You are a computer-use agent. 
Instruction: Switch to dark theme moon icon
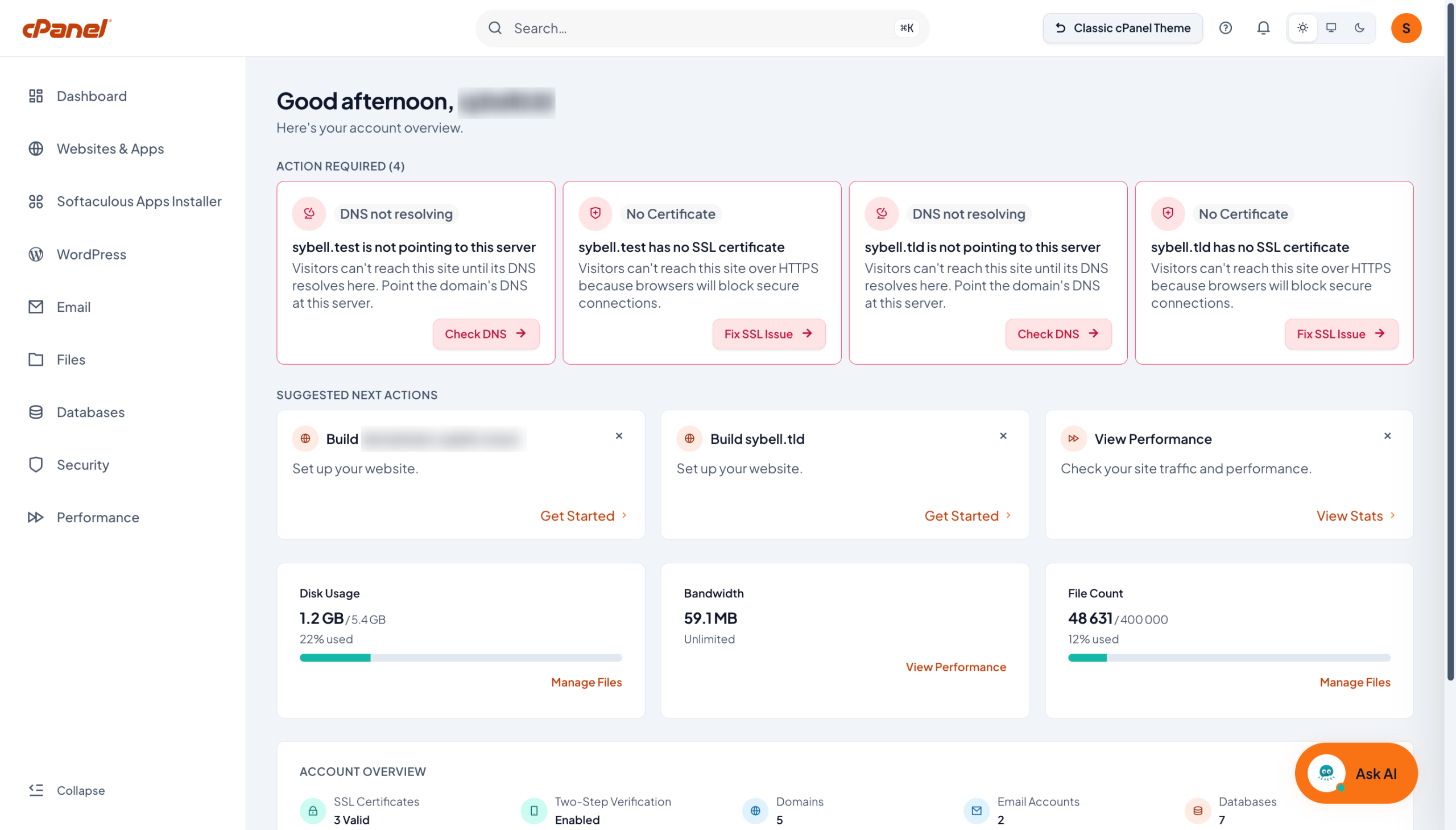[x=1359, y=28]
